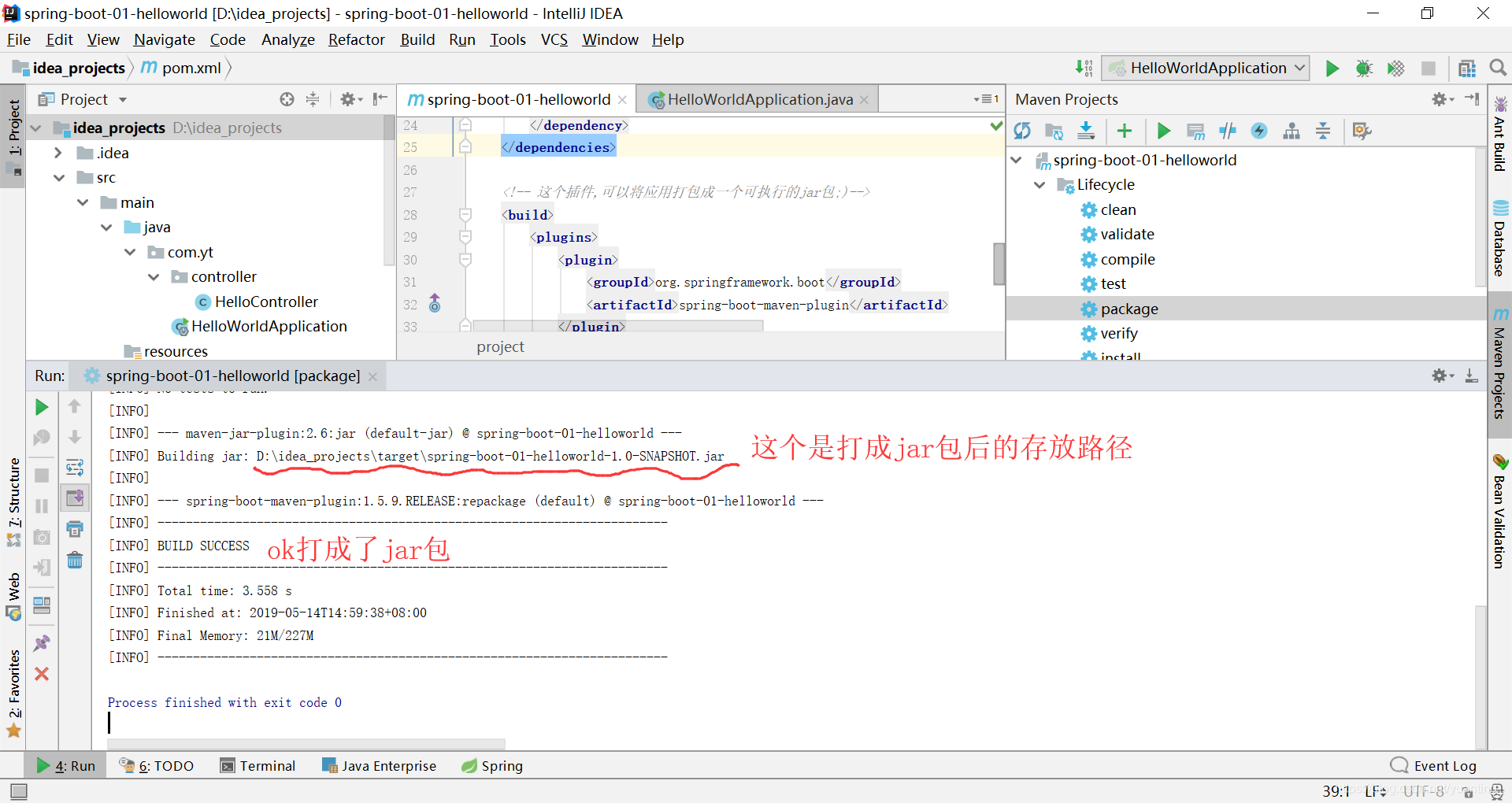
Task: Open HelloWorldApplication run configuration dropdown
Action: pos(1206,68)
